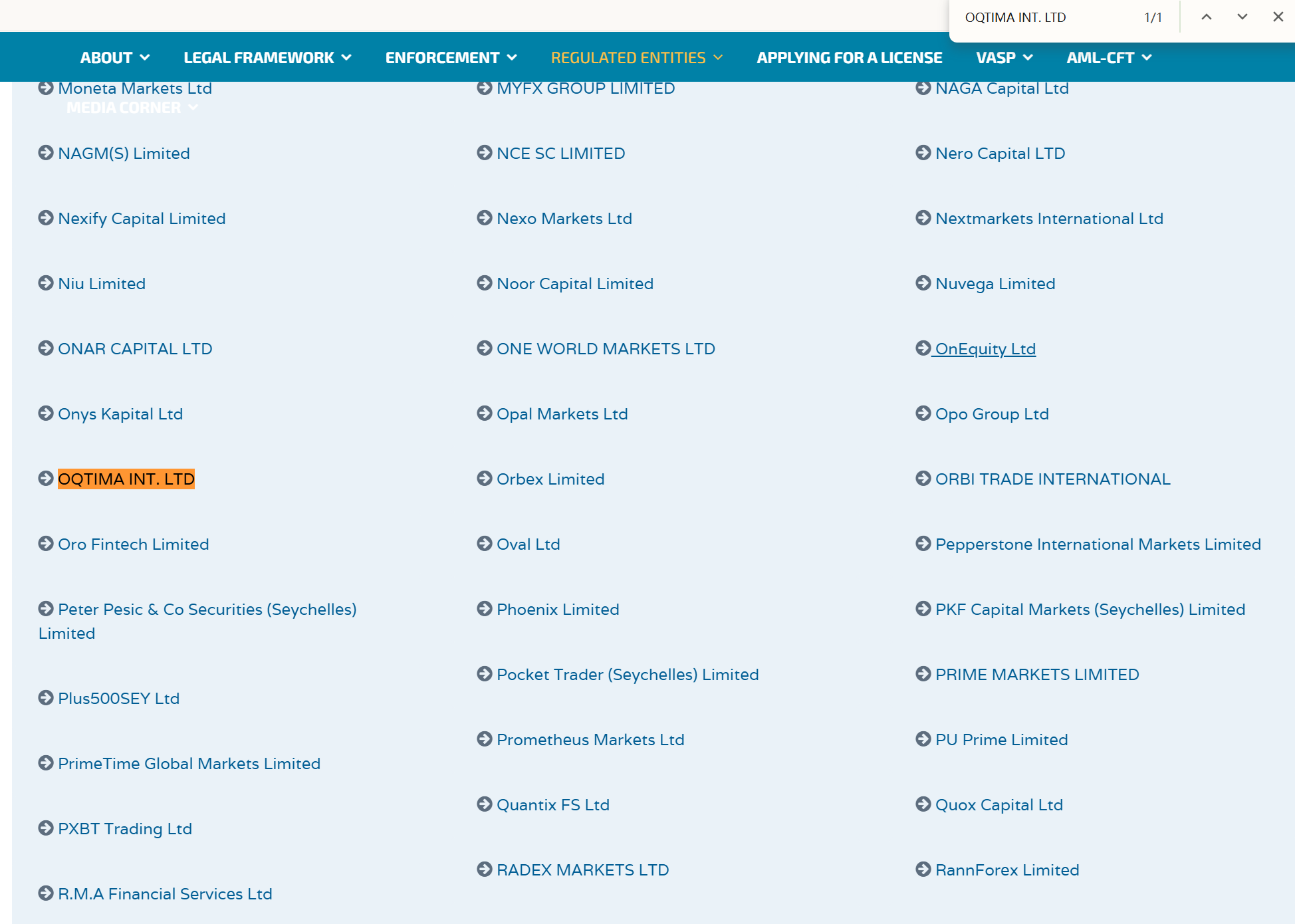This screenshot has height=924, width=1295.
Task: Expand the LEGAL FRAMEWORK dropdown
Action: point(268,58)
